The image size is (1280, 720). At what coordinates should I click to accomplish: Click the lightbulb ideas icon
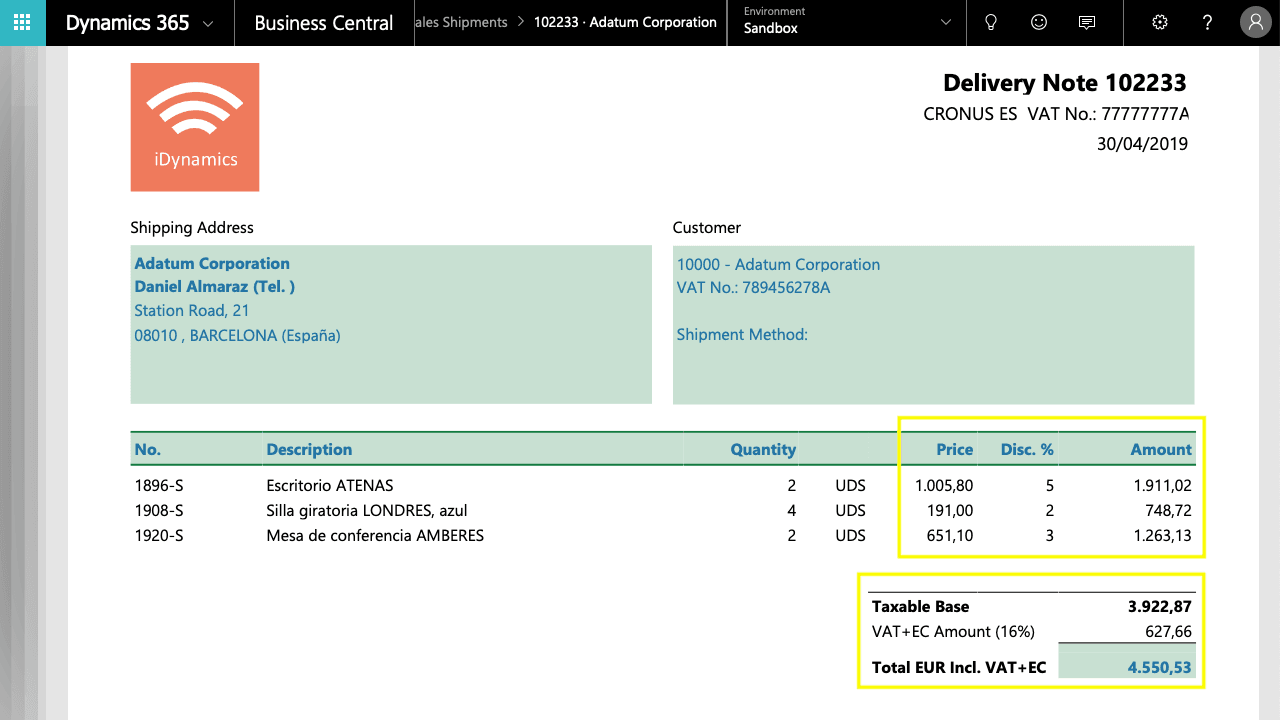pyautogui.click(x=991, y=22)
